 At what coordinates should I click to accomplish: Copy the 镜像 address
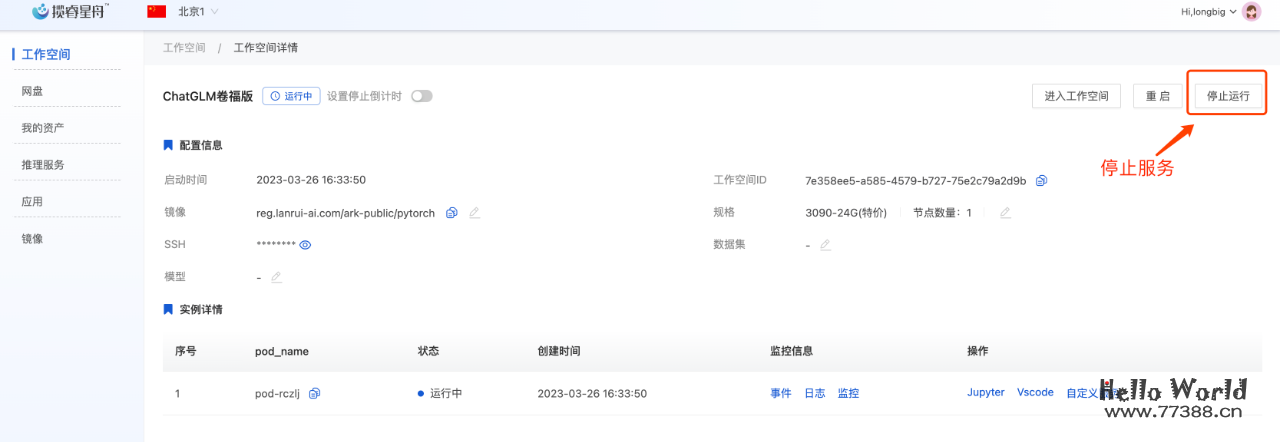452,213
